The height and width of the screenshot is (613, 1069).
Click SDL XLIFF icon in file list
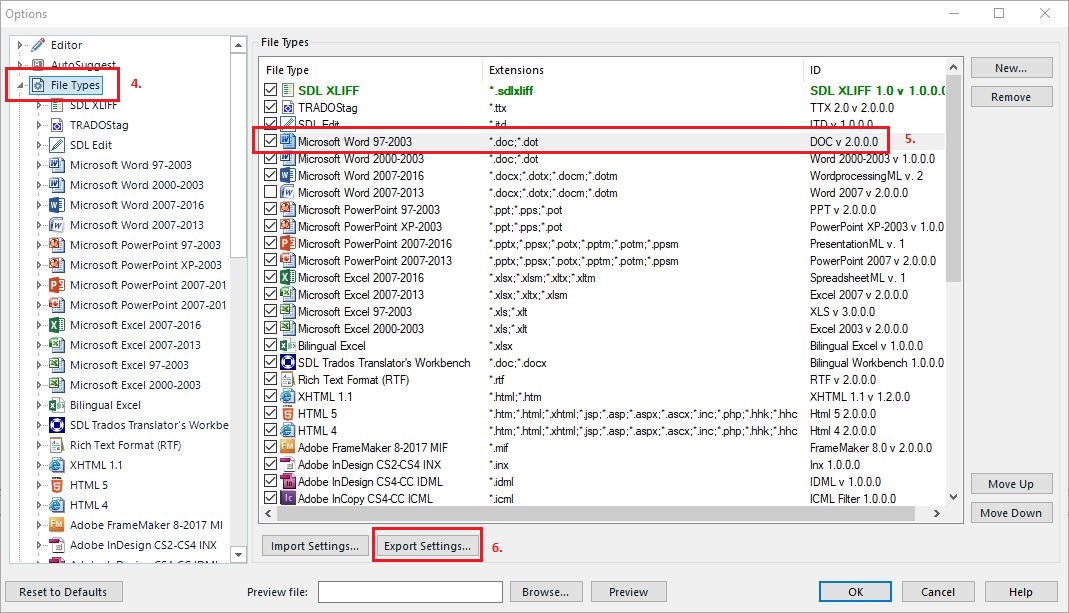(x=288, y=90)
